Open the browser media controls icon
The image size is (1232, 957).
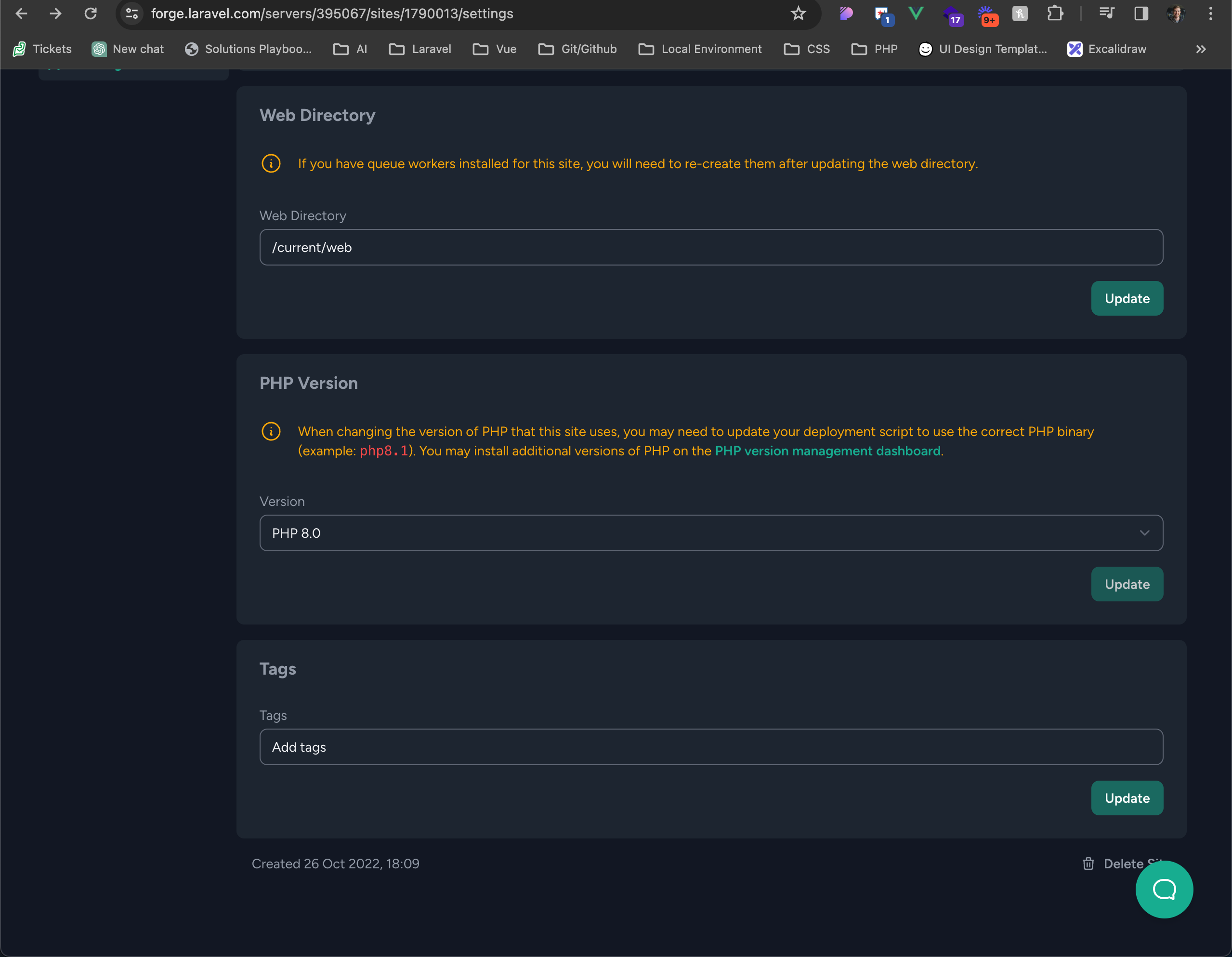coord(1107,13)
